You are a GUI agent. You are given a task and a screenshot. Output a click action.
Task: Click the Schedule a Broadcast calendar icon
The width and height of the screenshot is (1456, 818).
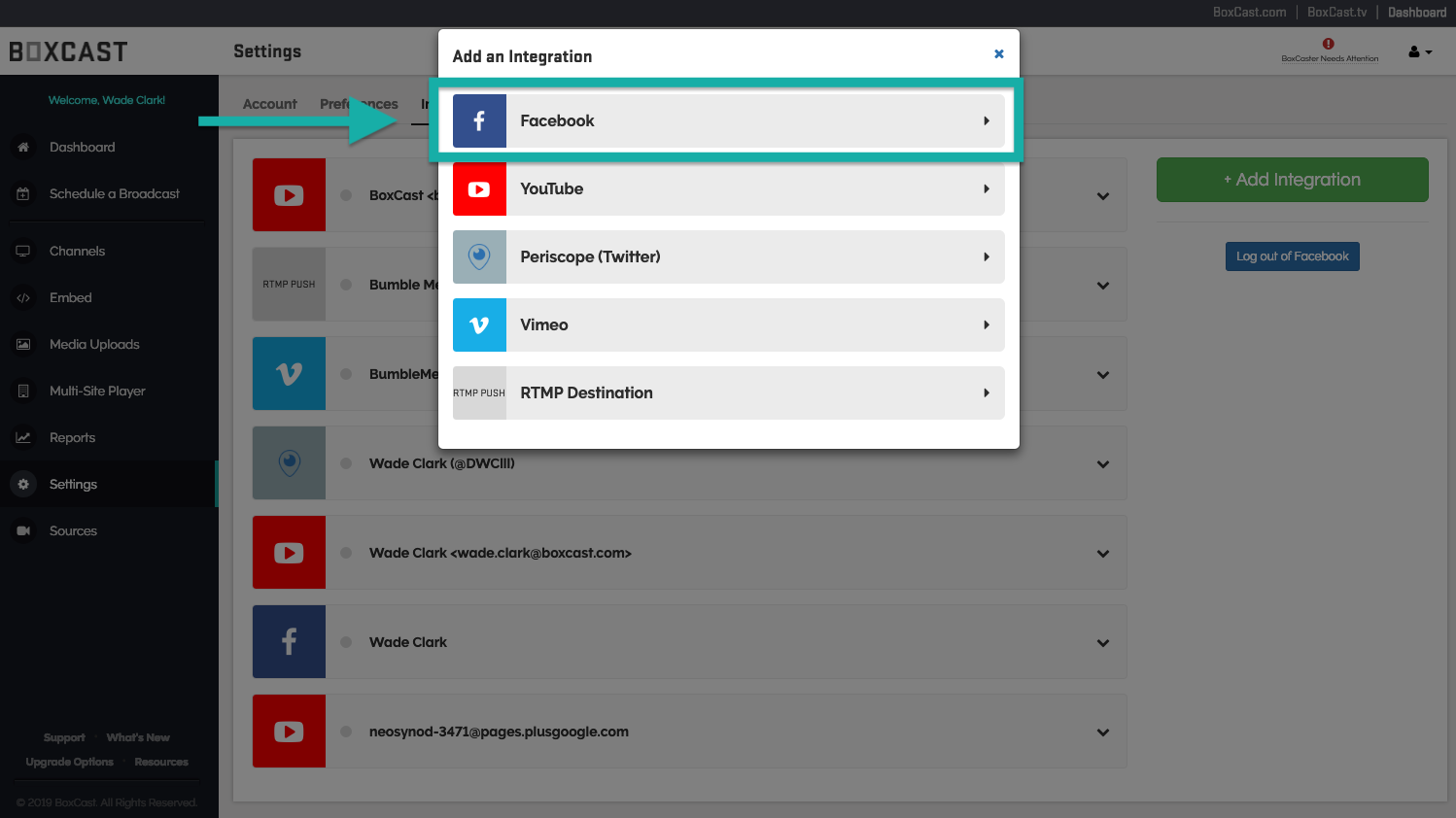(x=23, y=193)
